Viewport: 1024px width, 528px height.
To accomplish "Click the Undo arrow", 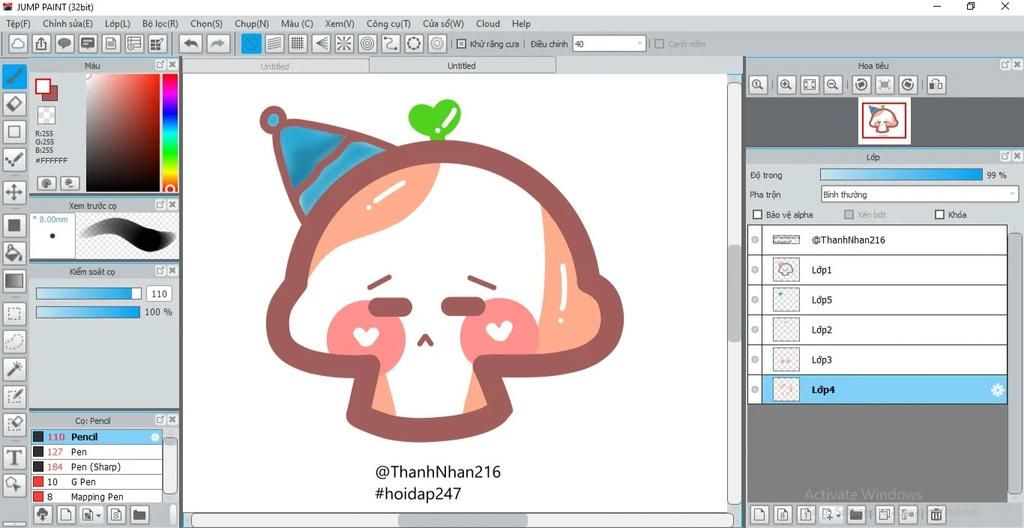I will (191, 44).
